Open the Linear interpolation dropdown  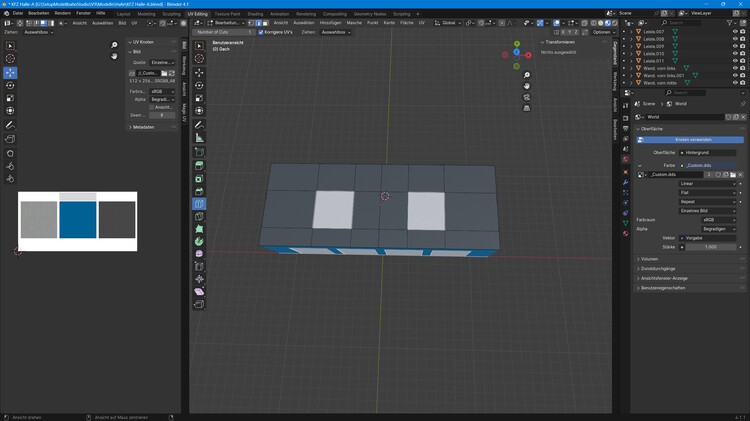(x=707, y=184)
